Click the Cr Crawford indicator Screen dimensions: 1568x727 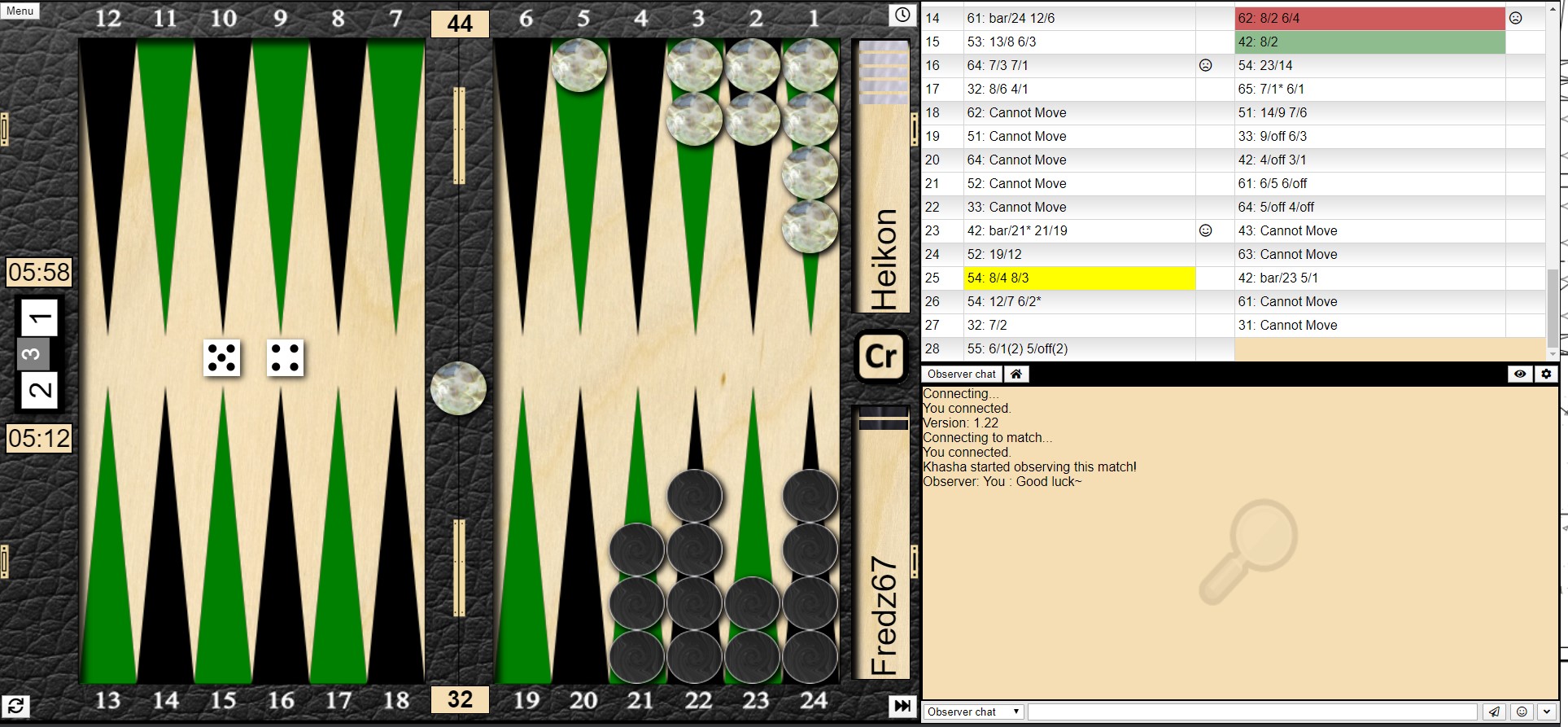(881, 357)
